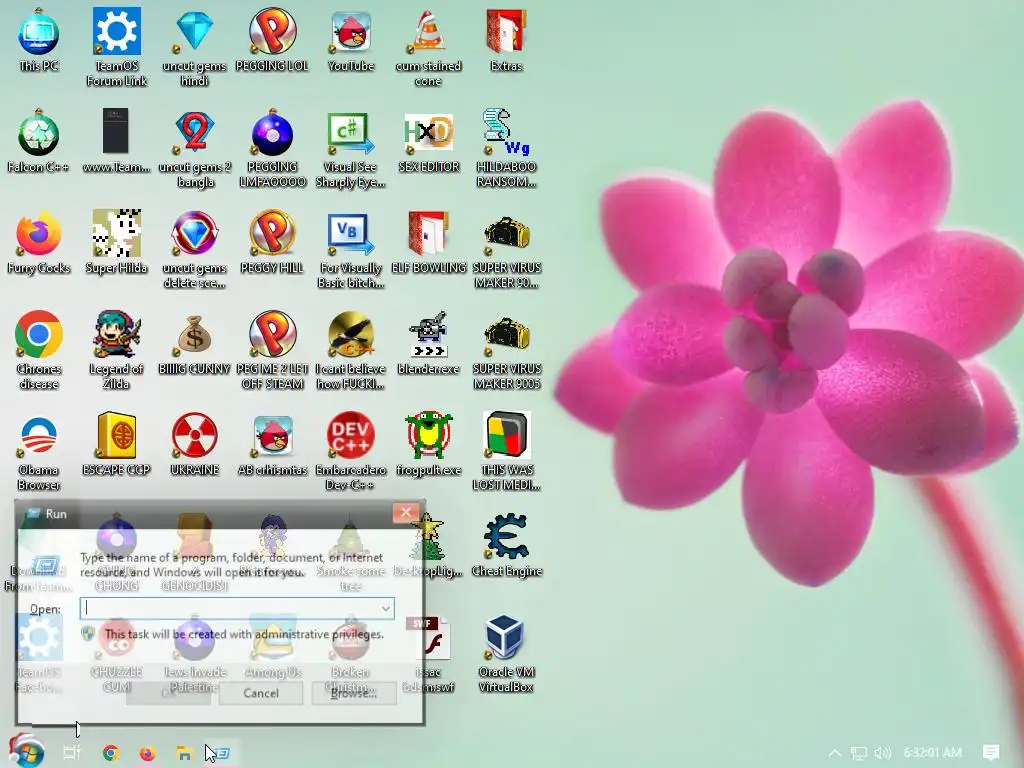Open Task View on the taskbar
The image size is (1024, 768).
[72, 753]
